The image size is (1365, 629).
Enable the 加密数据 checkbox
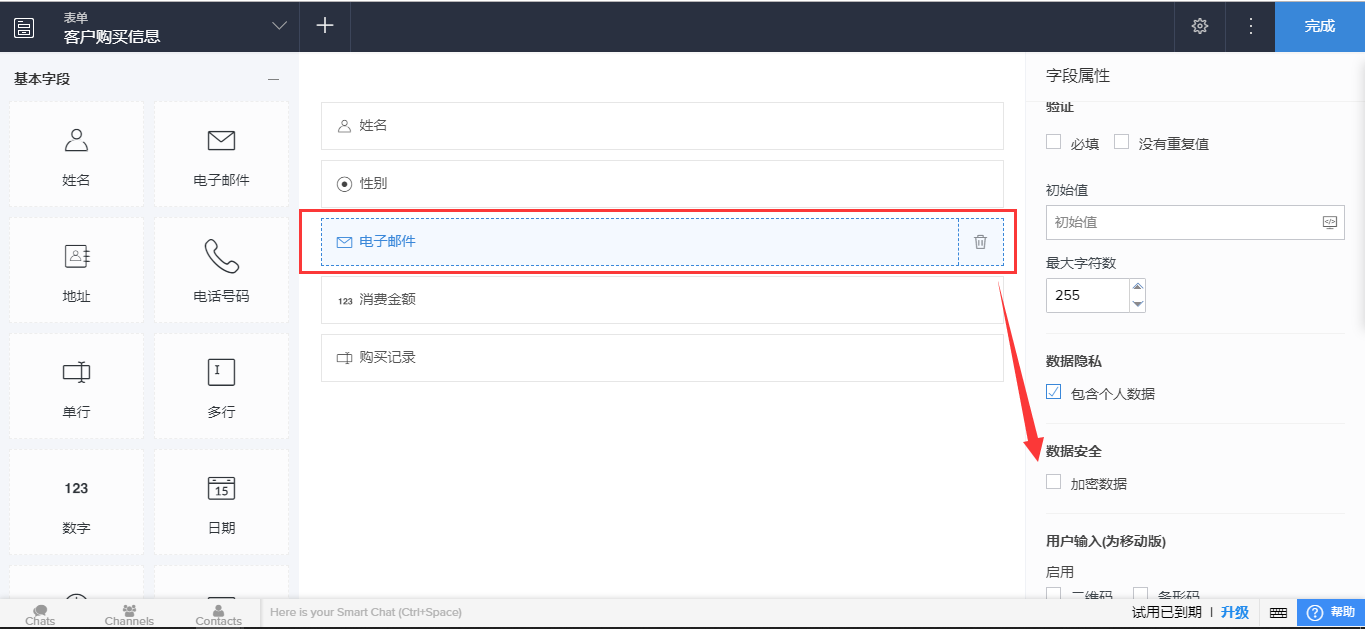[1053, 482]
